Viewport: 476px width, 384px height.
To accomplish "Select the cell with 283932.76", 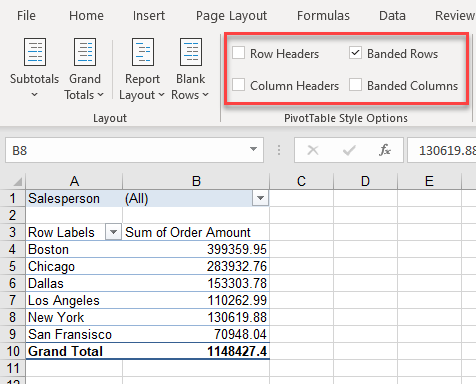I will click(x=196, y=266).
